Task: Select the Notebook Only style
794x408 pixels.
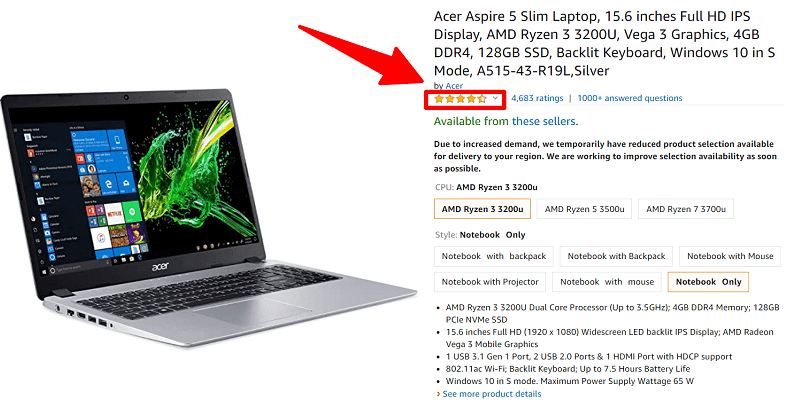Action: 708,282
